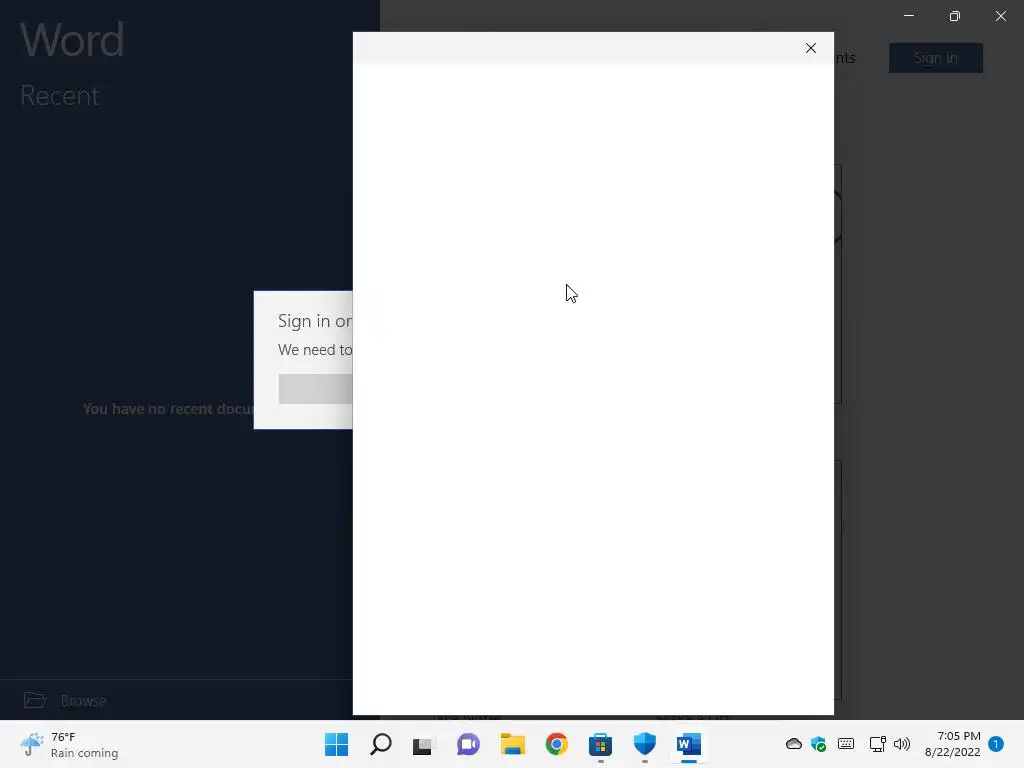Close the Word window
The width and height of the screenshot is (1024, 768).
(1000, 16)
